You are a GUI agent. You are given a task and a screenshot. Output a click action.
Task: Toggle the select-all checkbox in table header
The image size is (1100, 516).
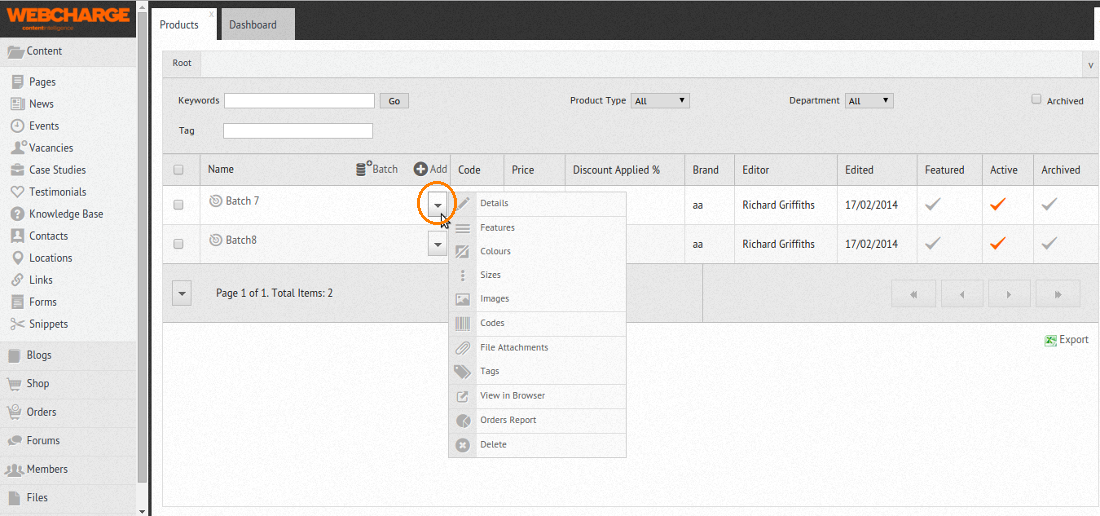click(x=179, y=170)
